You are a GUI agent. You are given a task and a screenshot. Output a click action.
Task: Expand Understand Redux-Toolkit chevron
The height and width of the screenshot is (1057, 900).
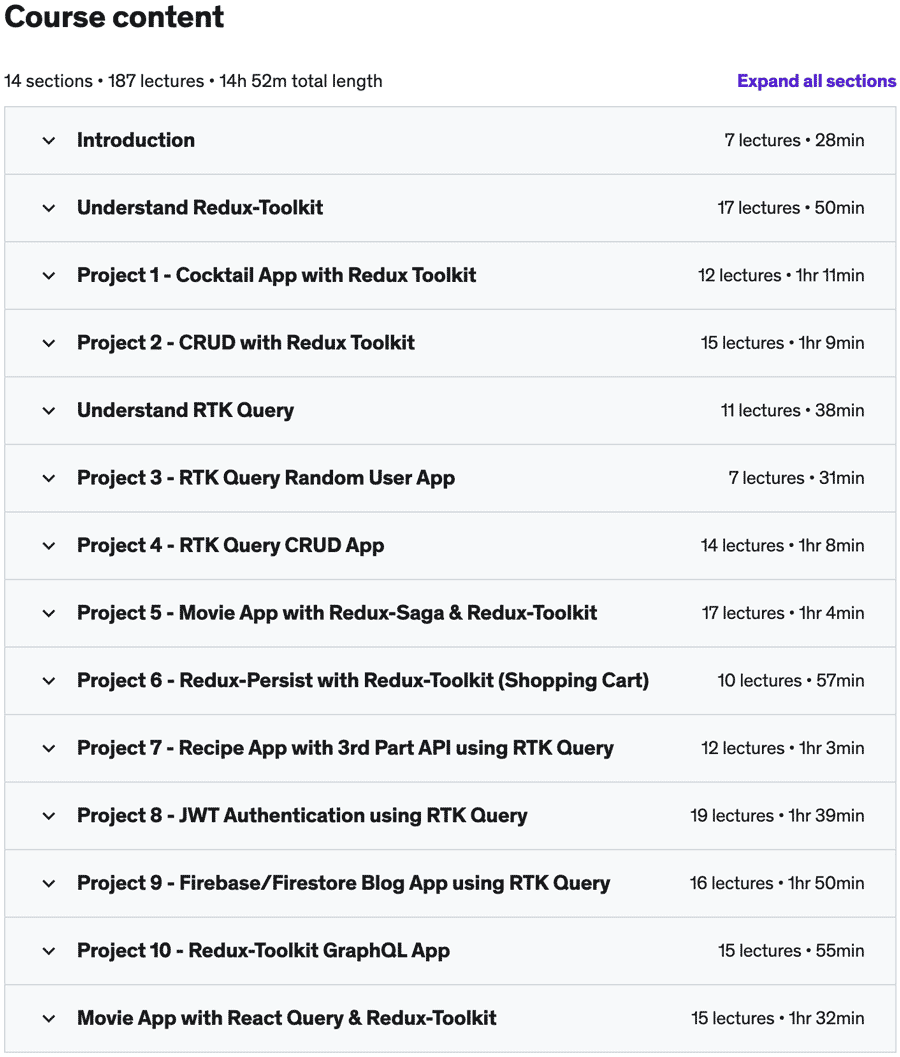pos(49,208)
